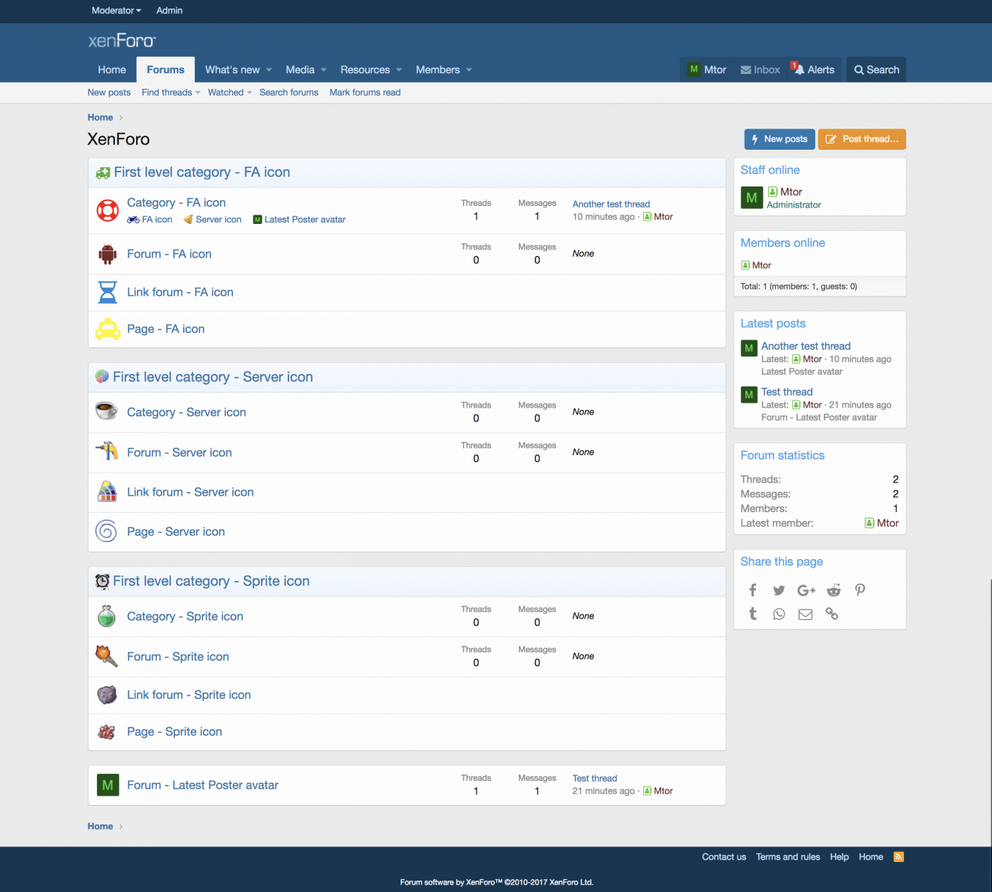Expand the What's new menu arrow
This screenshot has width=992, height=892.
pyautogui.click(x=269, y=70)
